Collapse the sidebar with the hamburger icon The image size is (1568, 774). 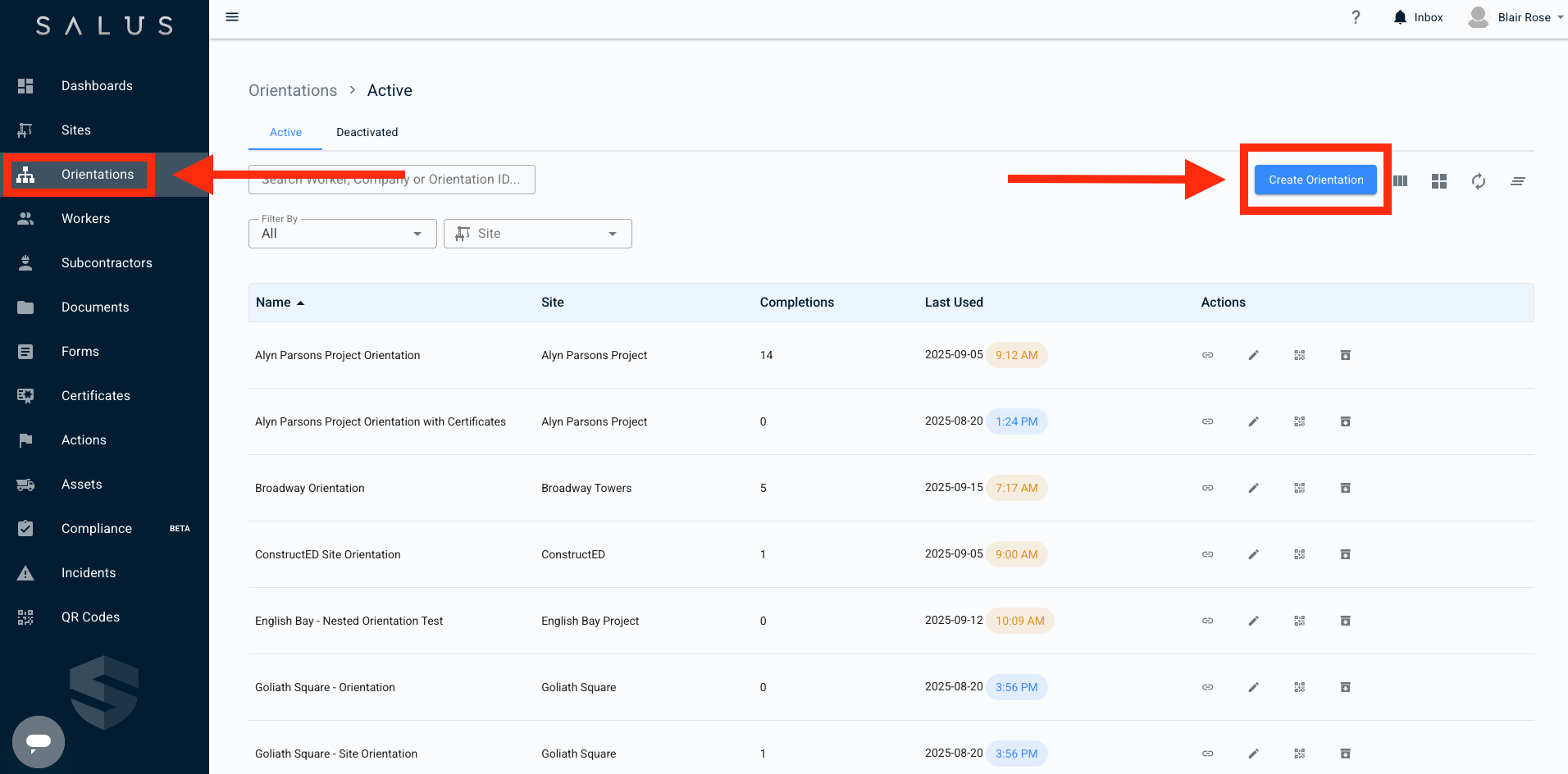[232, 16]
